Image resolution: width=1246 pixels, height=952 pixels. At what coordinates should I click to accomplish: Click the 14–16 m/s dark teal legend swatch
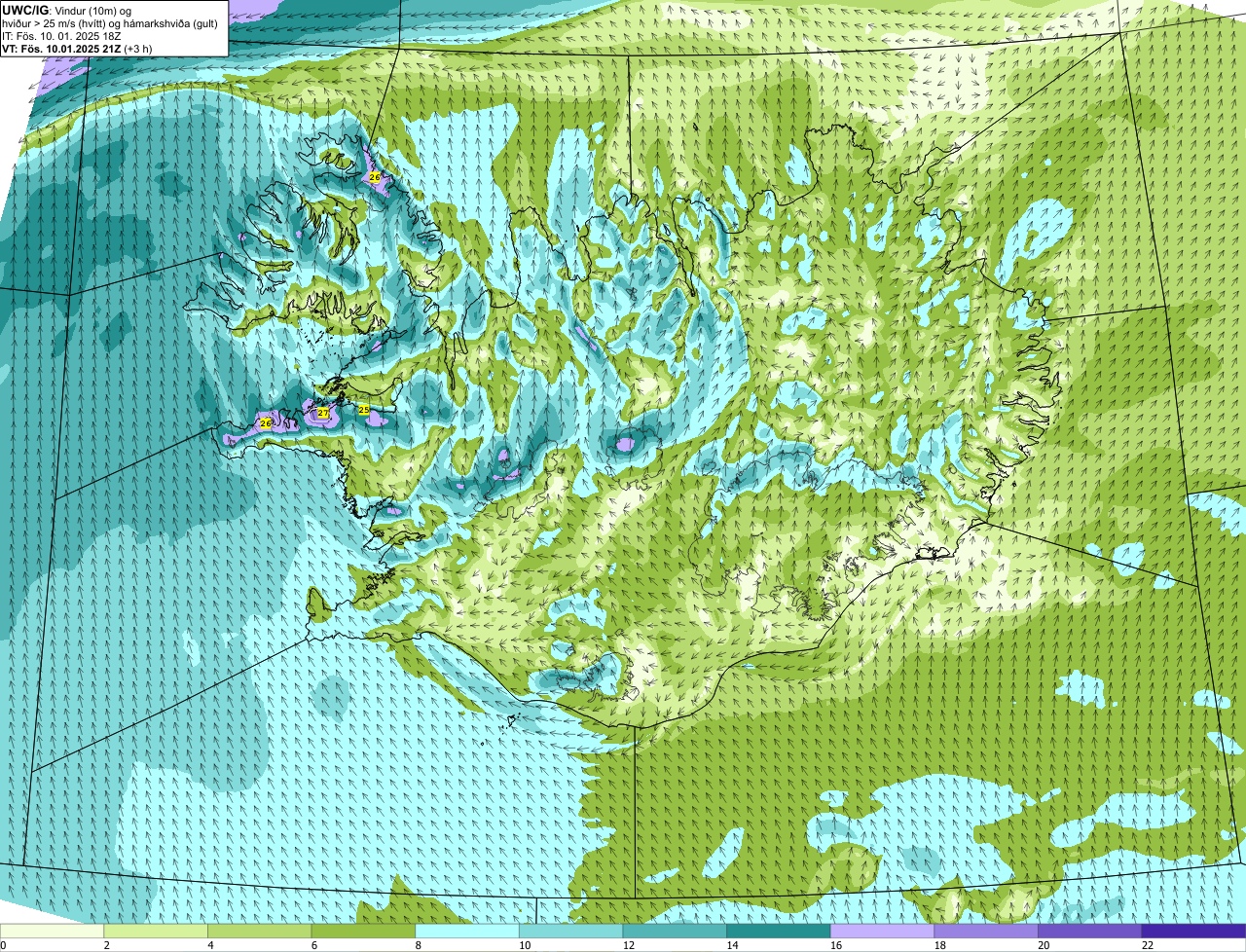point(779,931)
